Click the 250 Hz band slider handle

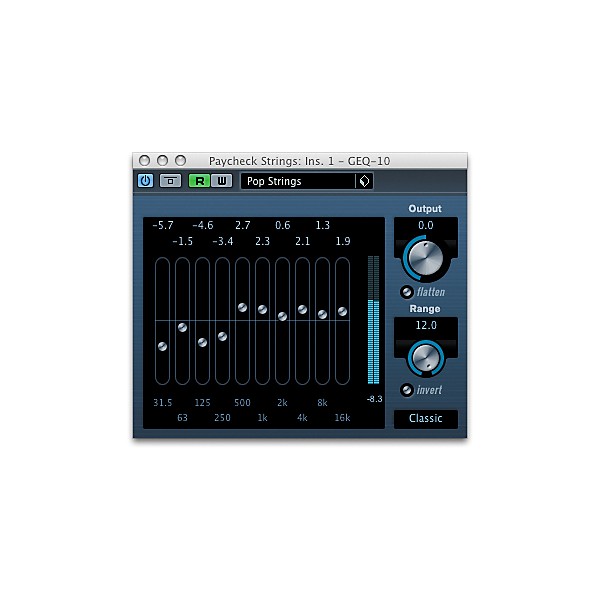[222, 337]
